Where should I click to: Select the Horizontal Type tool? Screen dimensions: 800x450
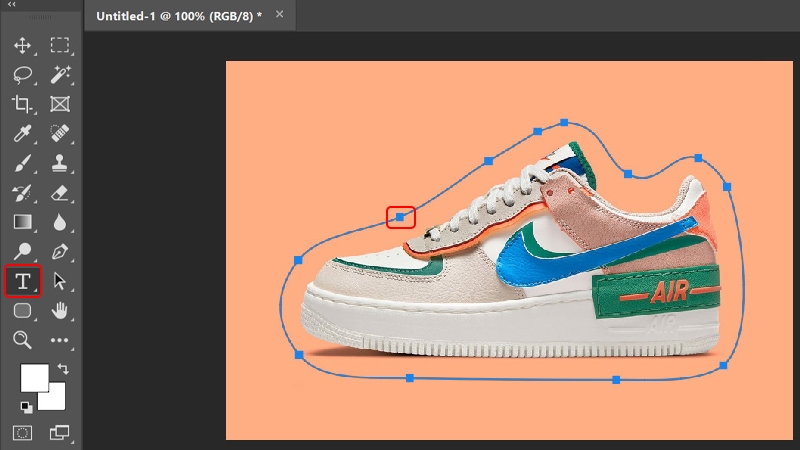22,281
